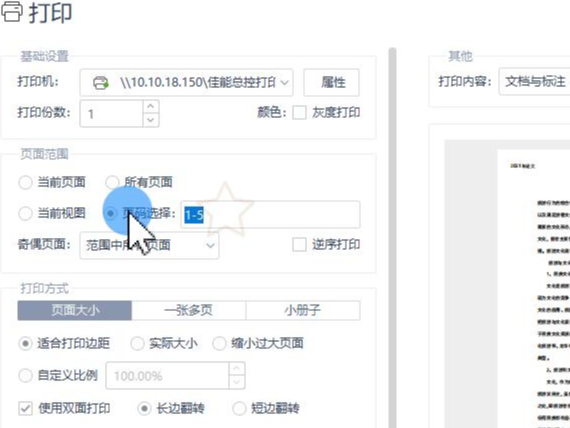Uncheck the 使用双面打印 checkbox

[25, 408]
